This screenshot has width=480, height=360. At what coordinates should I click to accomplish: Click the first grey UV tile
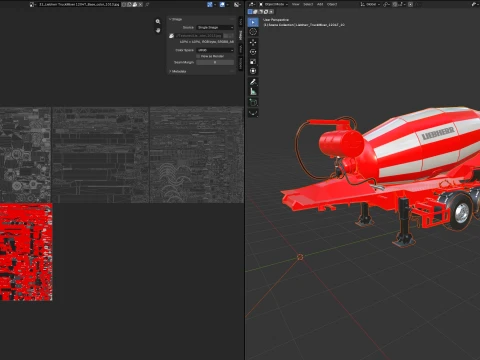point(25,155)
